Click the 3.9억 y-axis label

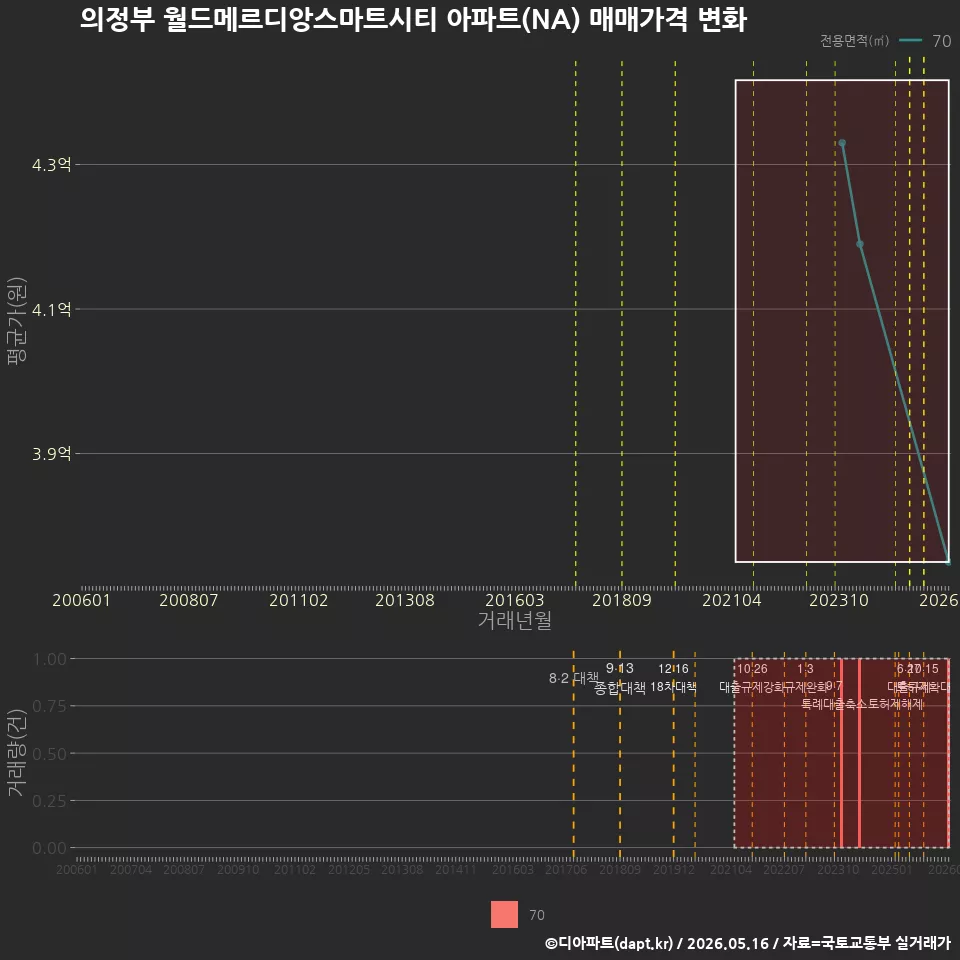pos(51,454)
